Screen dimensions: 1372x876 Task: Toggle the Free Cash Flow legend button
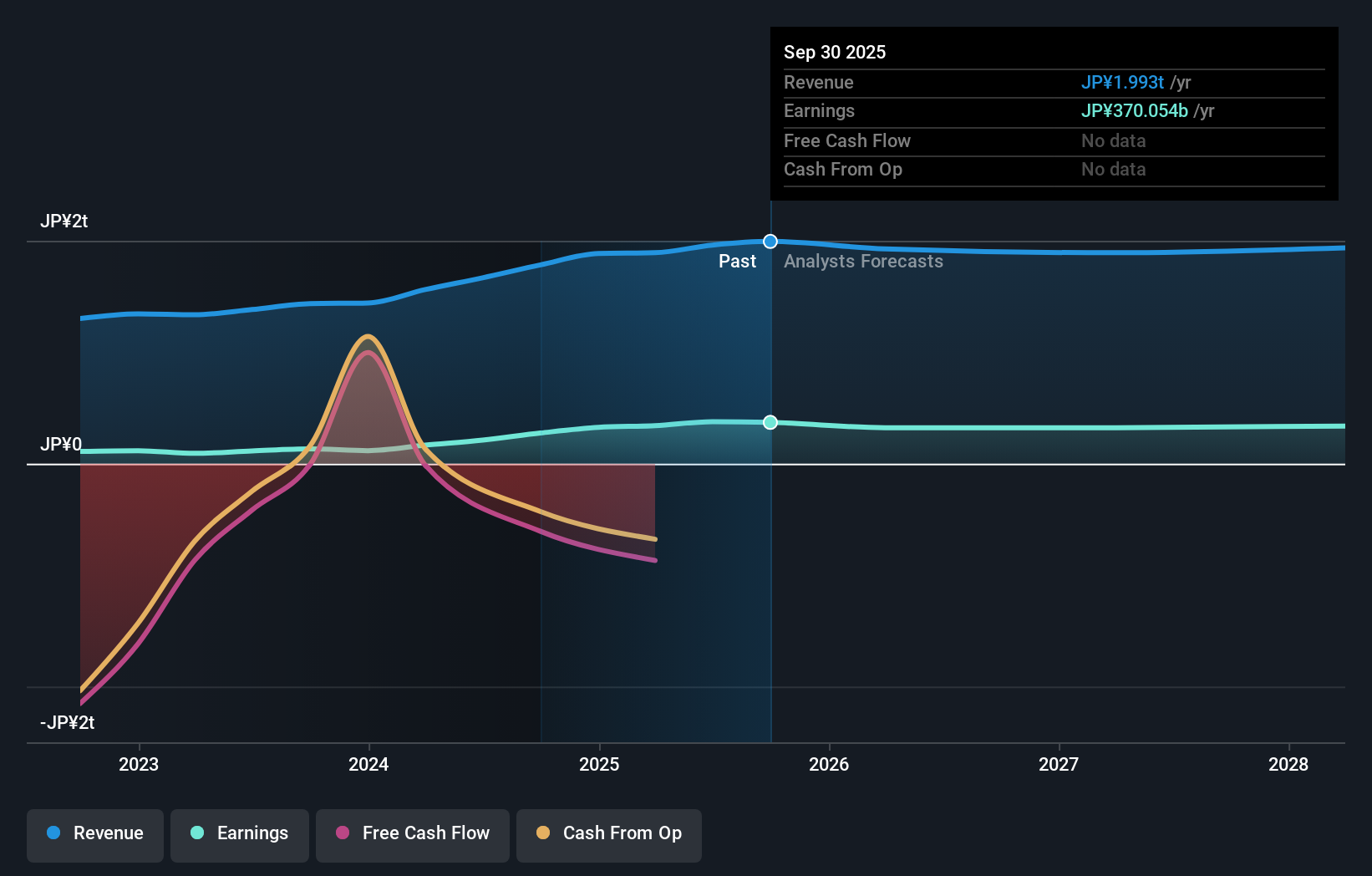[x=413, y=834]
